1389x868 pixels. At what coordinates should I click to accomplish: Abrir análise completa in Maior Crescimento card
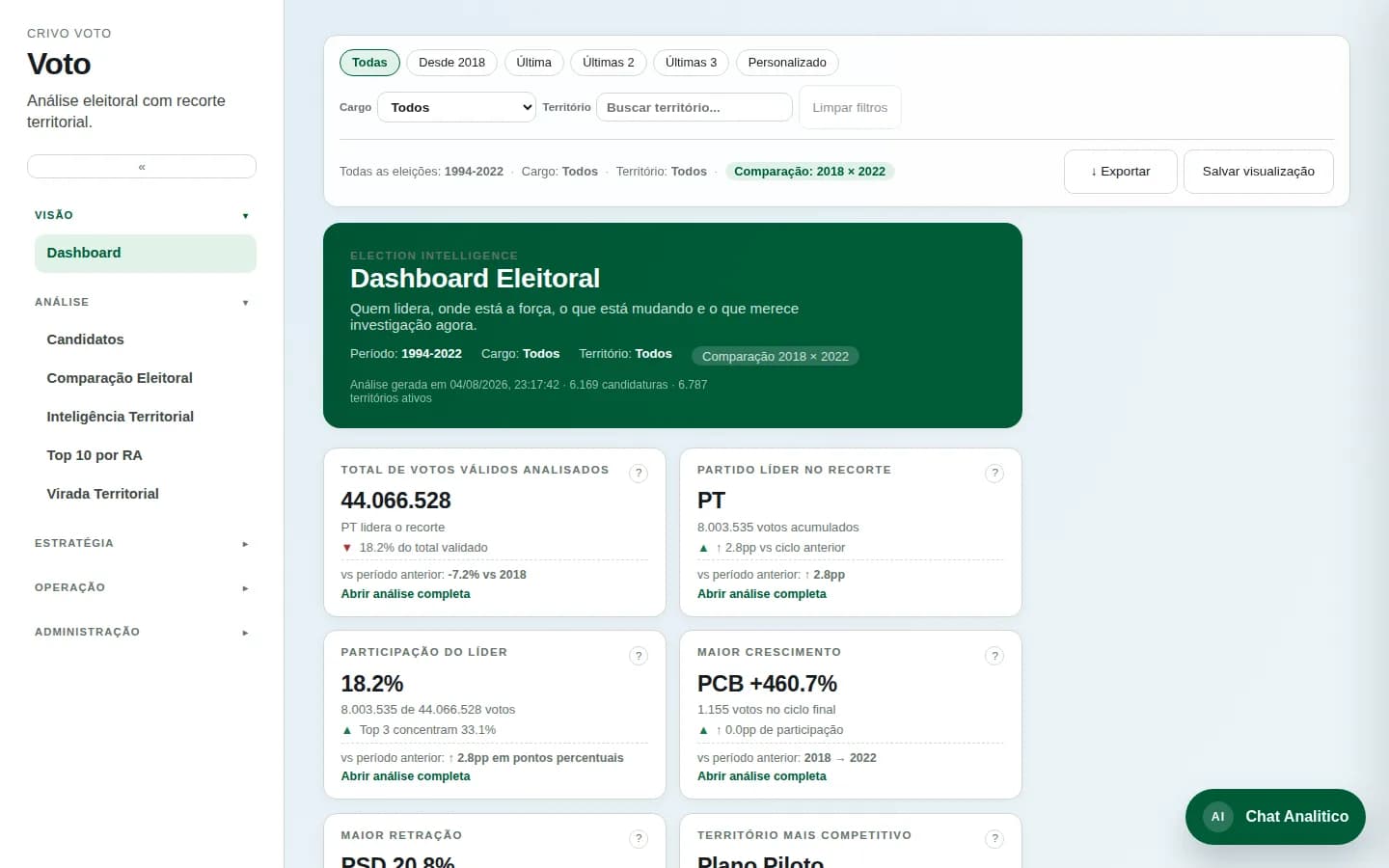click(x=762, y=776)
